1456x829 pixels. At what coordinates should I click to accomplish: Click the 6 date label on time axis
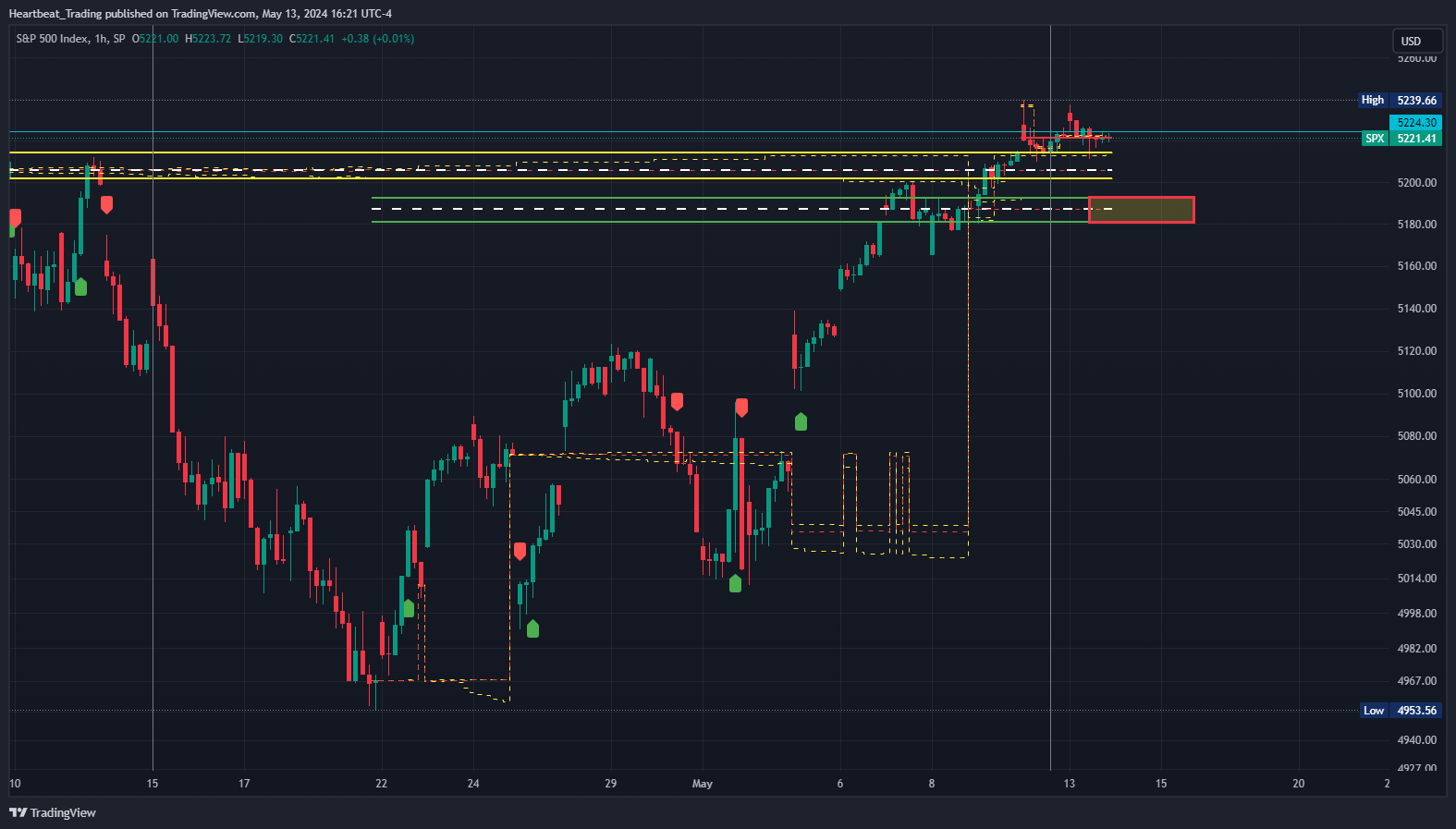point(840,784)
